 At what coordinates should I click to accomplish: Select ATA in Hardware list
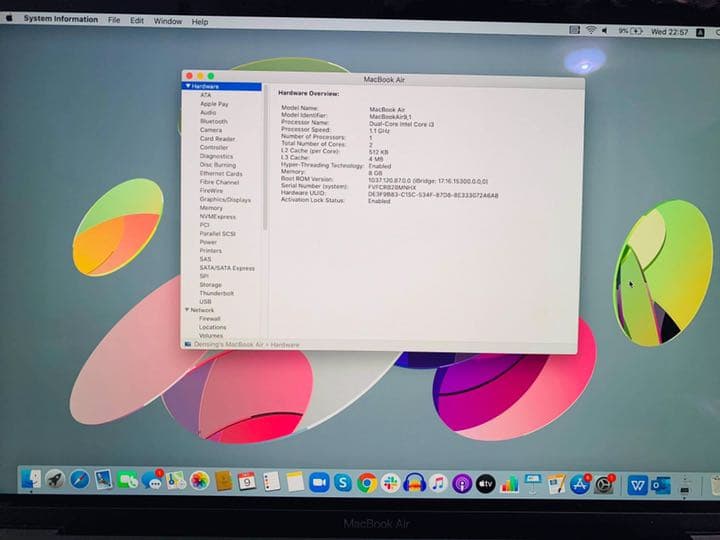coord(206,95)
